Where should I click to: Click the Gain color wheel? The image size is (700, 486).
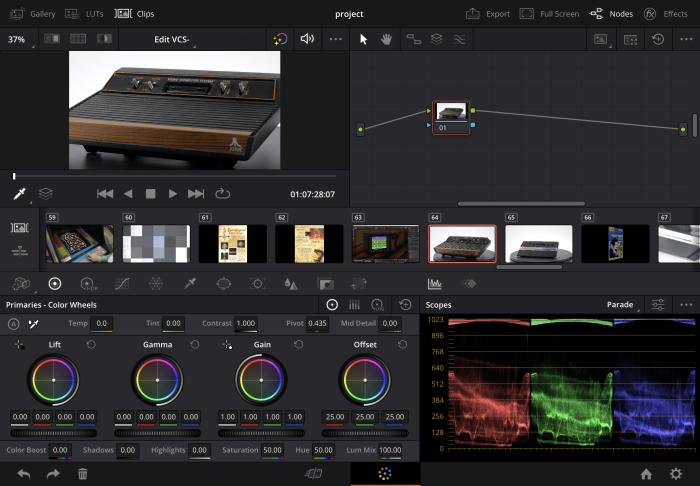[x=261, y=381]
